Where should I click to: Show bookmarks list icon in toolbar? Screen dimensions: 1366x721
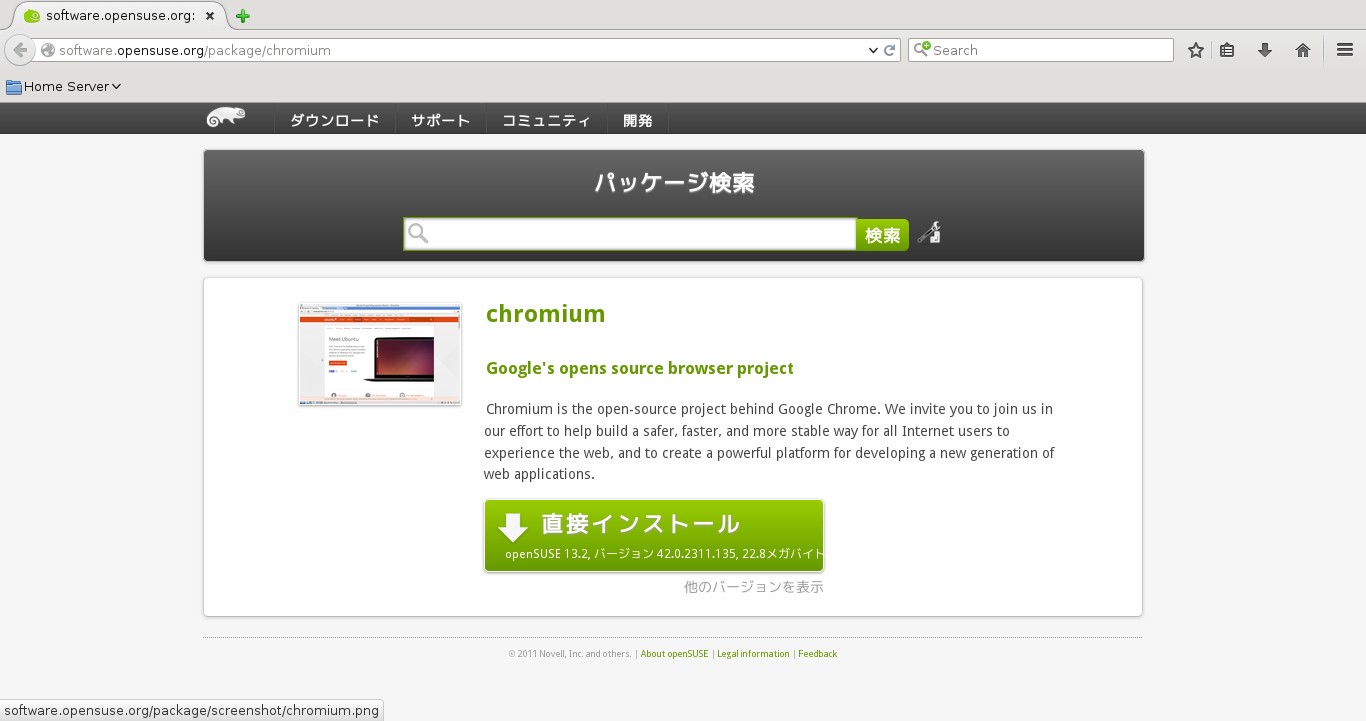pos(1227,50)
